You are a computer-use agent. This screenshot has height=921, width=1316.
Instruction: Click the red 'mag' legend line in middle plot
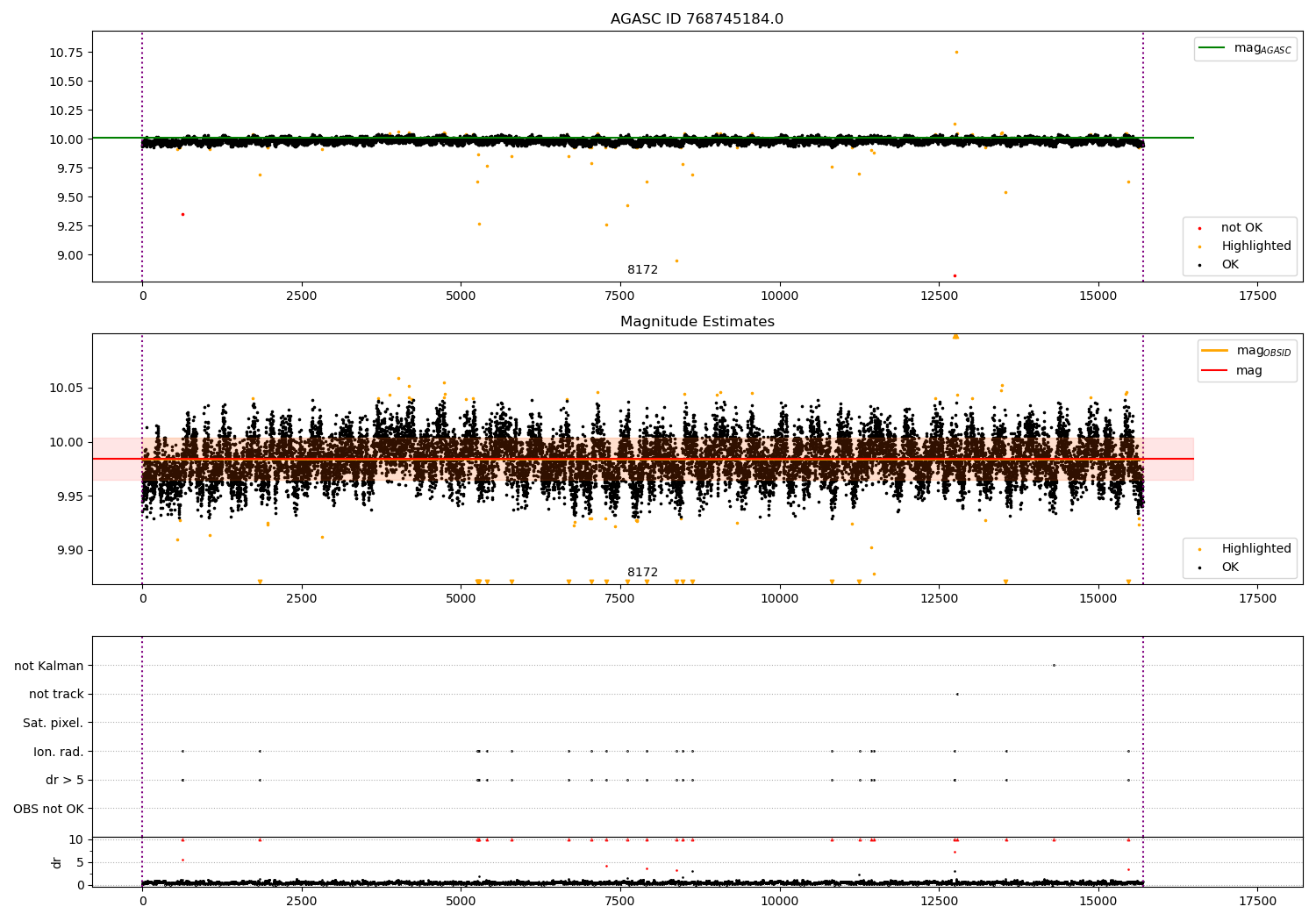point(1215,371)
